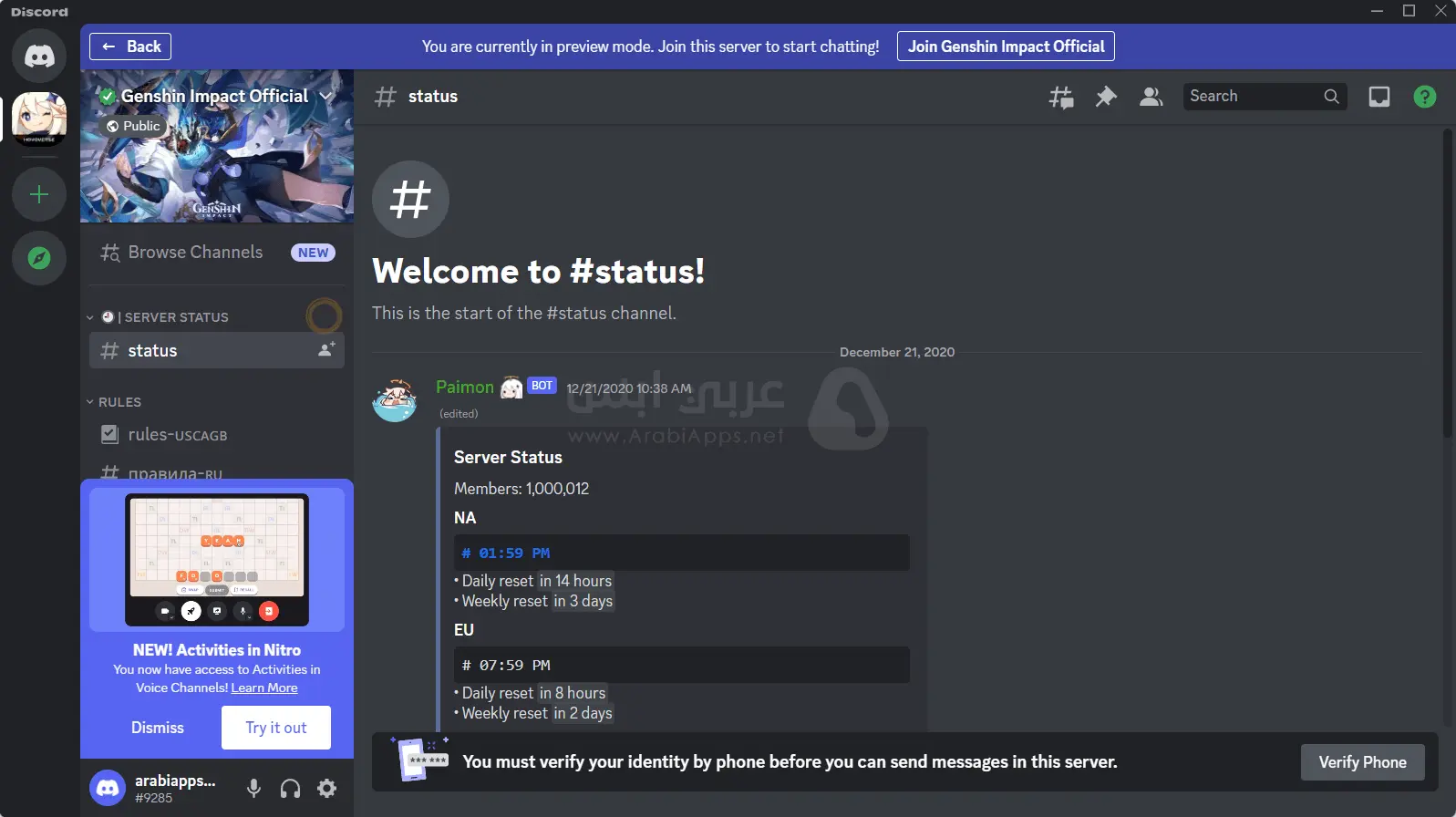Click Join Genshin Impact Official button
The width and height of the screenshot is (1456, 817).
coord(1006,47)
